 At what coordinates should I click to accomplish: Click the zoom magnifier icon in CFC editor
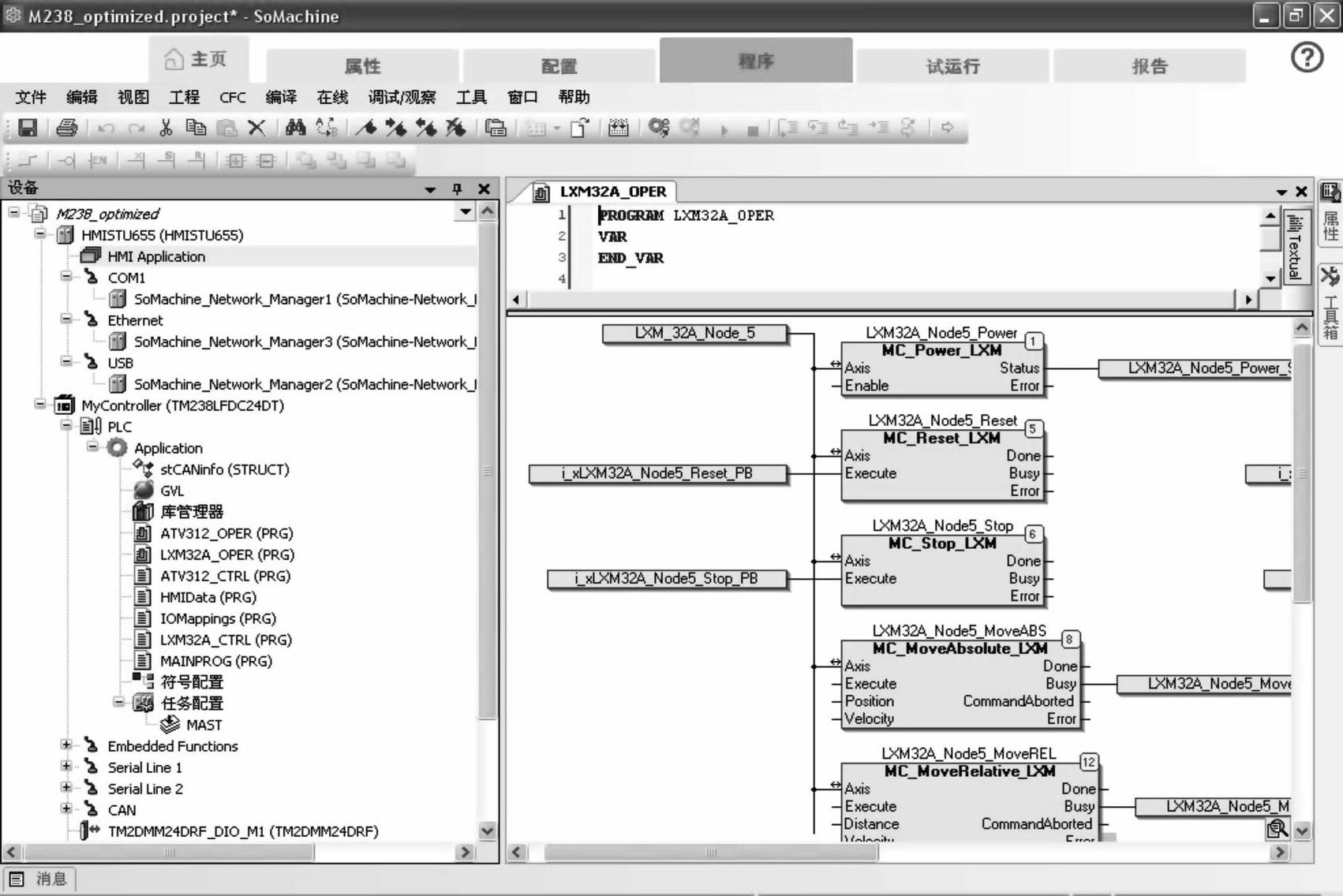tap(1277, 829)
